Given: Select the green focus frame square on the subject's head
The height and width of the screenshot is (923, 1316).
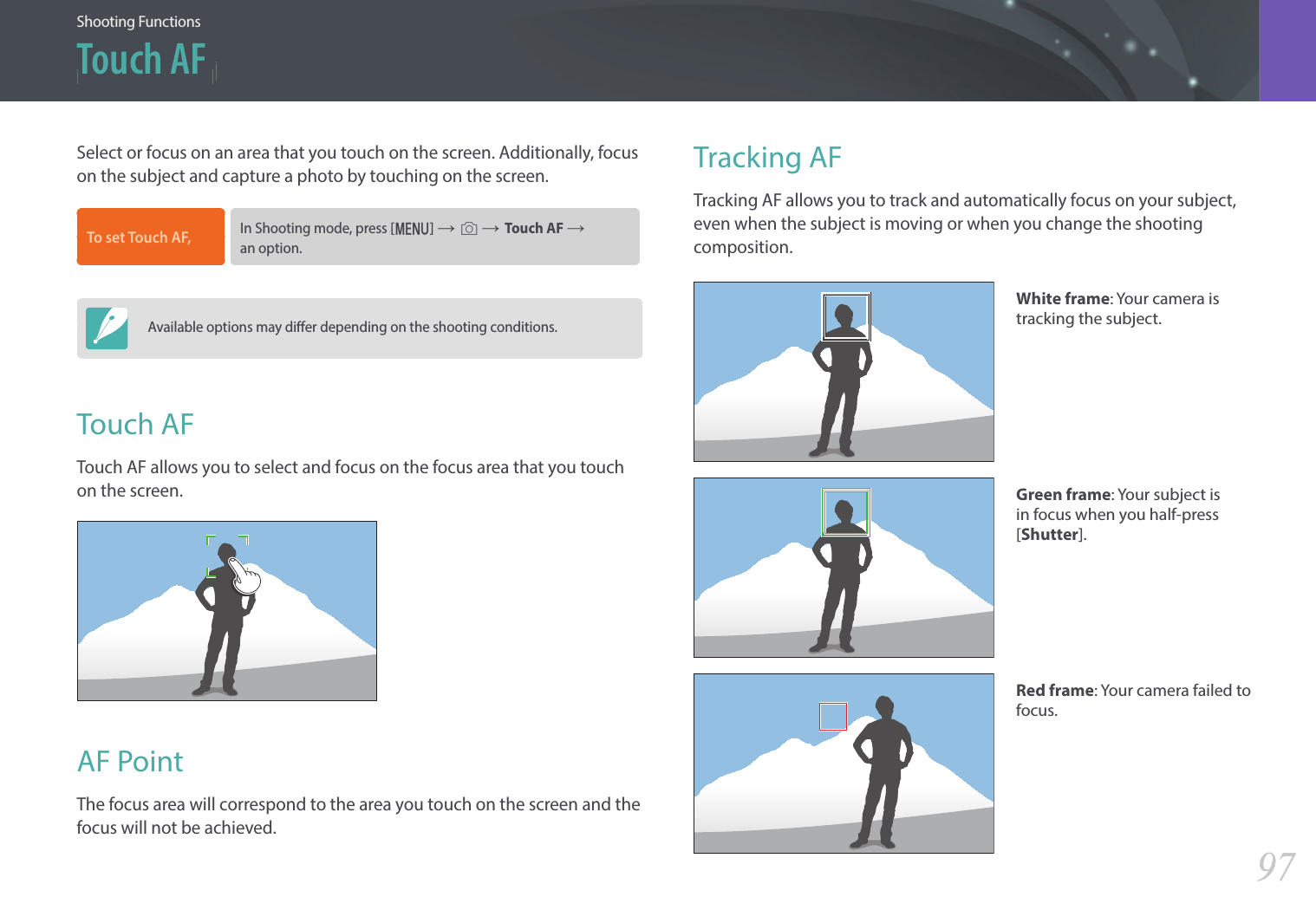Looking at the screenshot, I should click(x=846, y=512).
